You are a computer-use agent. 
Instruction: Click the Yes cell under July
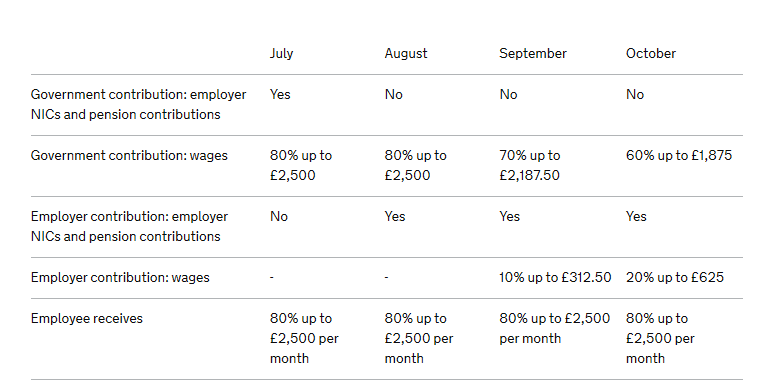click(280, 94)
